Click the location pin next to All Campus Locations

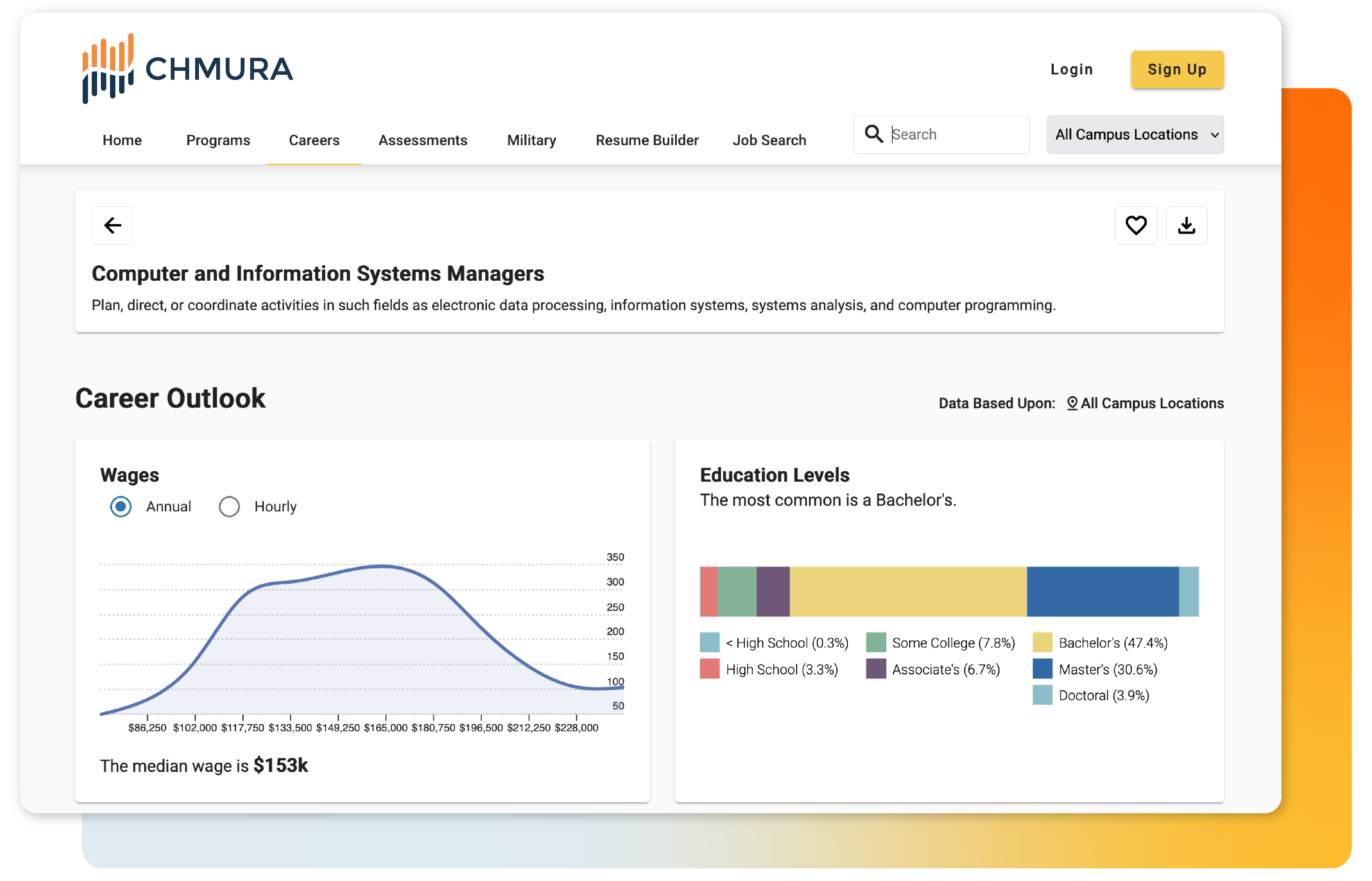1072,403
